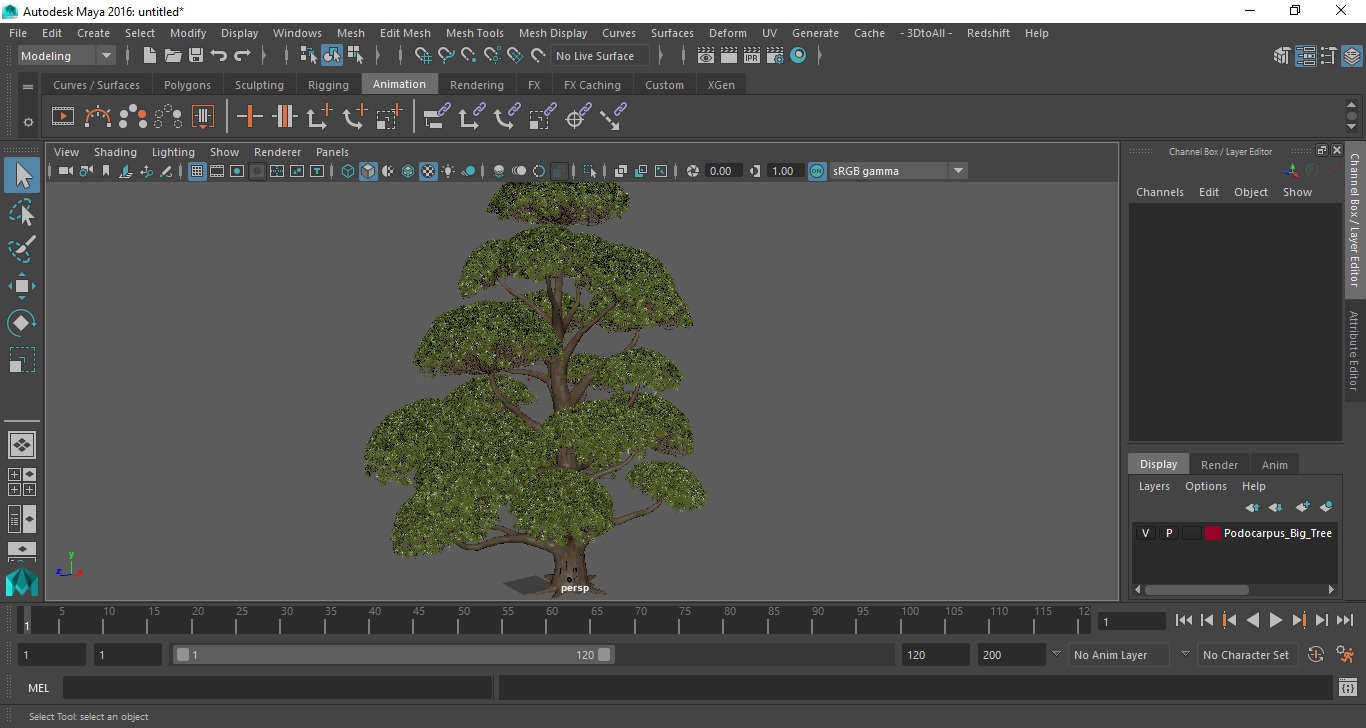Image resolution: width=1366 pixels, height=728 pixels.
Task: Select the four view layout icon
Action: (x=22, y=482)
